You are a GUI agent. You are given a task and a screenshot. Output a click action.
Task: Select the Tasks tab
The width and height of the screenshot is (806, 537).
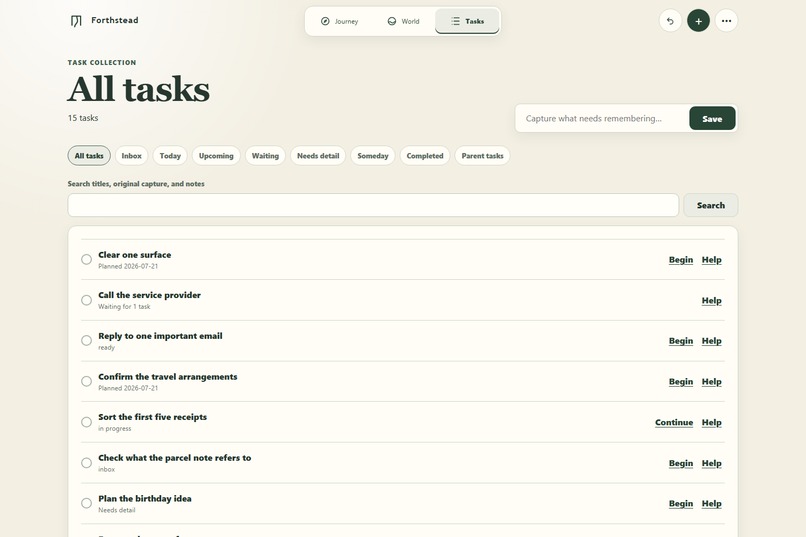click(467, 21)
